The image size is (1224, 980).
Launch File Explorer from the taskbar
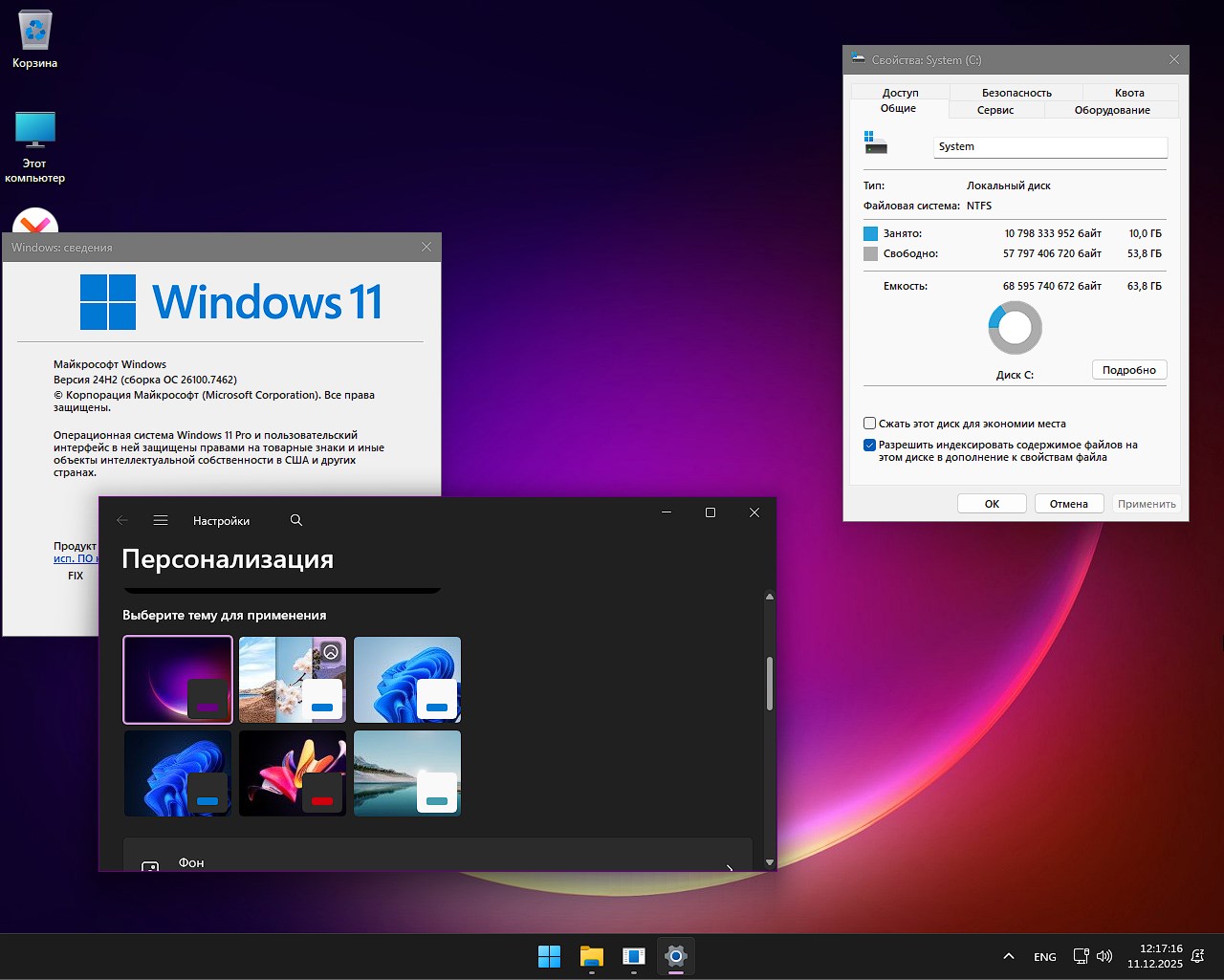591,955
